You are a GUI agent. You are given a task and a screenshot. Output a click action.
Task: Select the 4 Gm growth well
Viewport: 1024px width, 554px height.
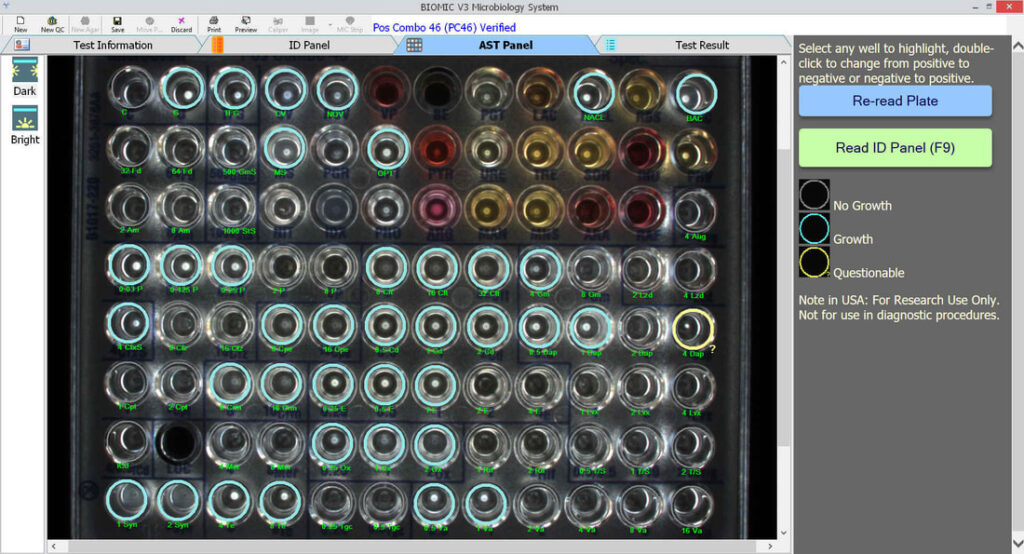(x=539, y=269)
